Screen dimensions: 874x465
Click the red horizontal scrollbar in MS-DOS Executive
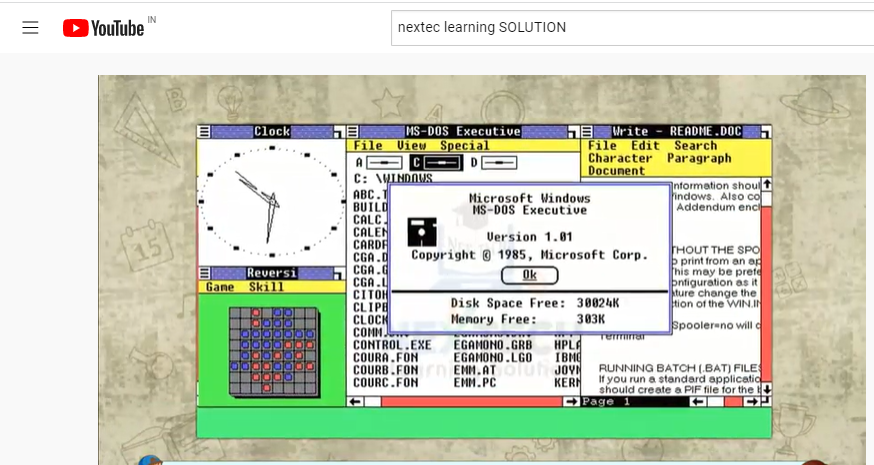[x=472, y=401]
